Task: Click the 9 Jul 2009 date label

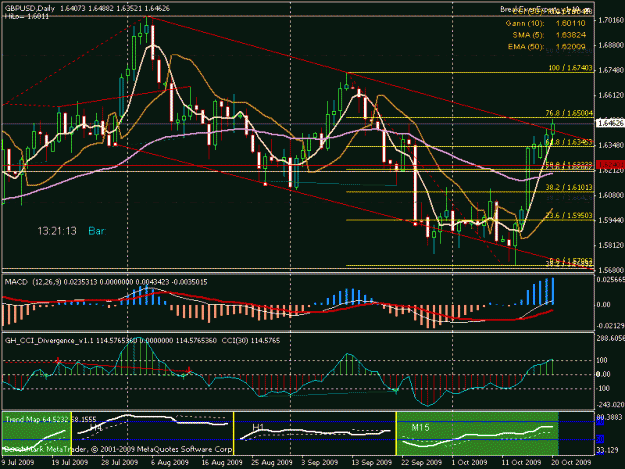Action: (x=18, y=463)
